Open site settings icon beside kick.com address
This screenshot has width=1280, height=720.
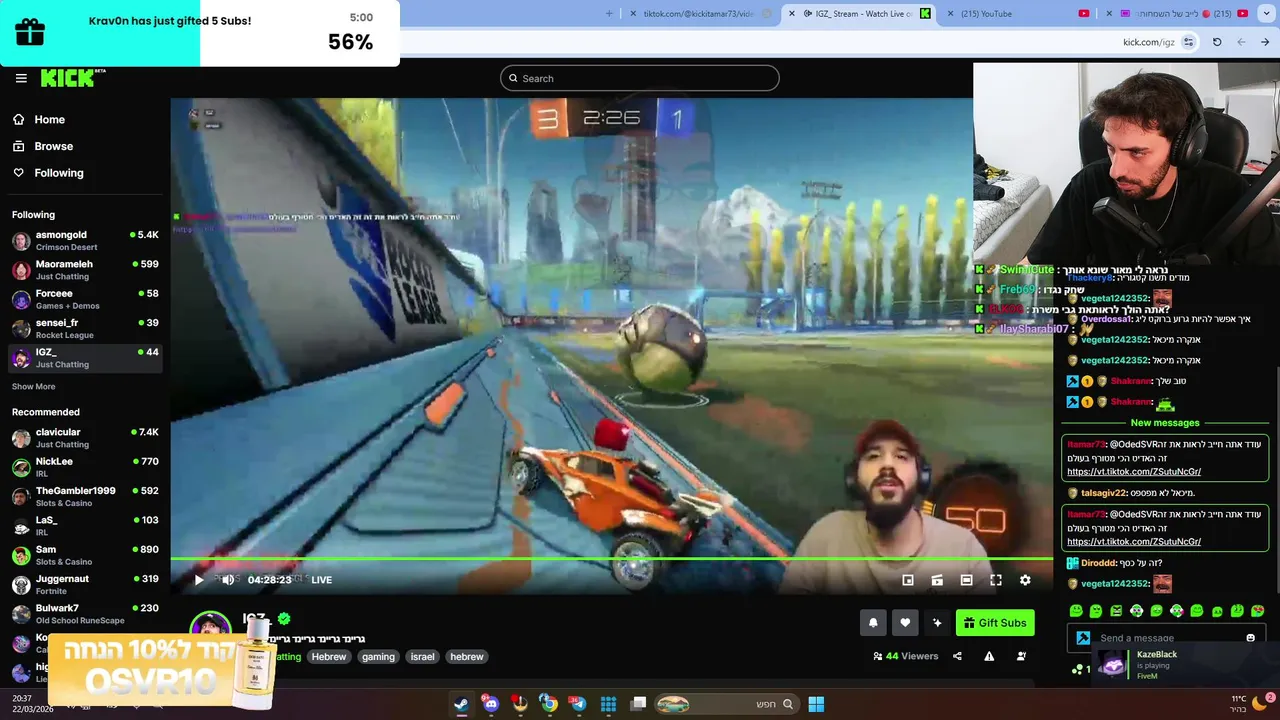tap(1188, 42)
